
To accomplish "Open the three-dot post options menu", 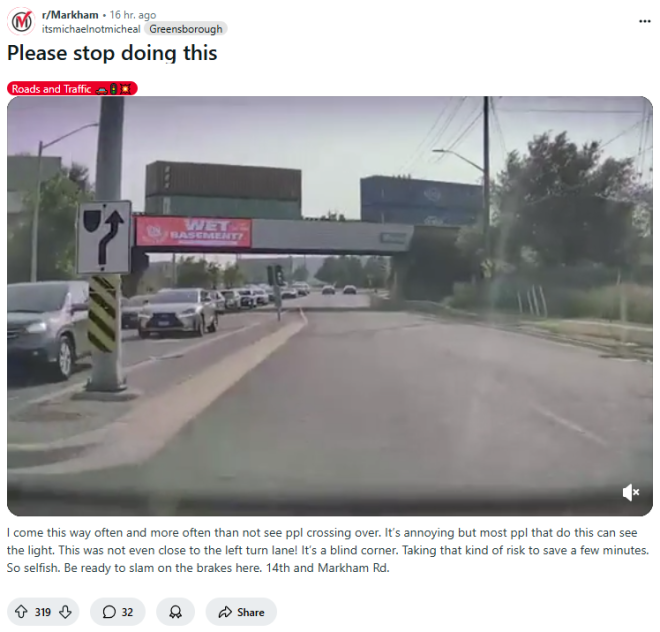I will (644, 21).
